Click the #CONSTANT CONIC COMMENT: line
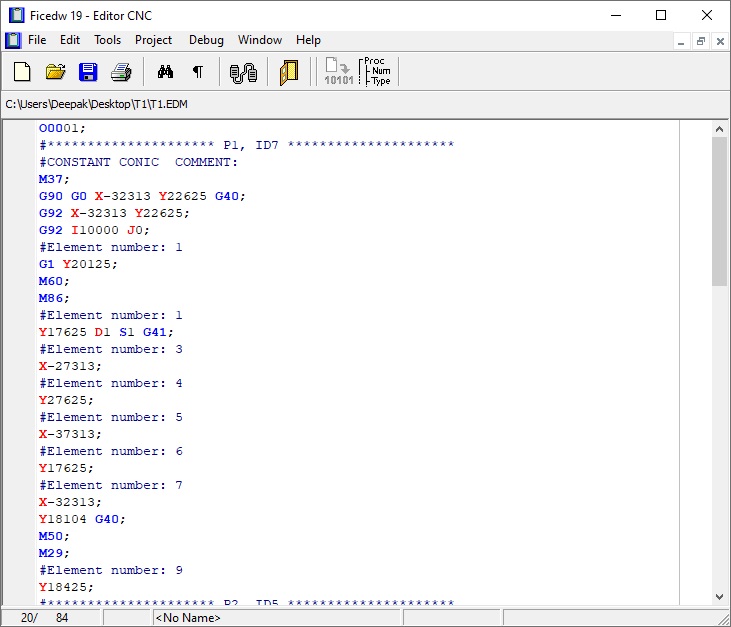The image size is (731, 627). [x=138, y=162]
